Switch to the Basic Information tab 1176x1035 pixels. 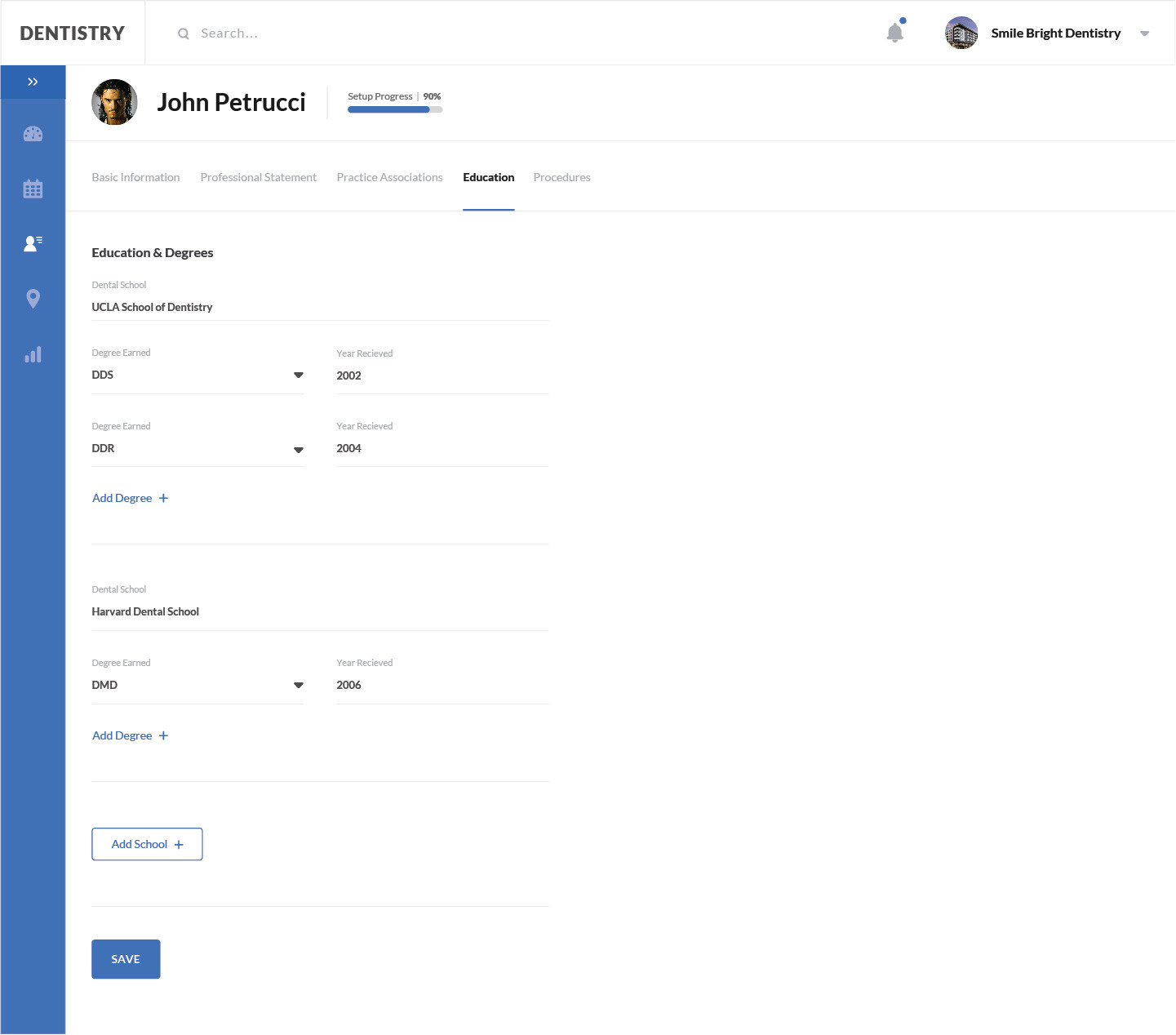tap(135, 177)
